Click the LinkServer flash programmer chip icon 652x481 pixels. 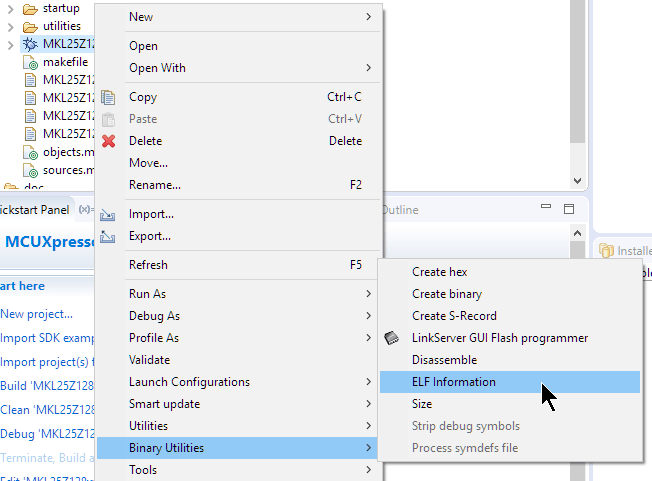tap(391, 338)
